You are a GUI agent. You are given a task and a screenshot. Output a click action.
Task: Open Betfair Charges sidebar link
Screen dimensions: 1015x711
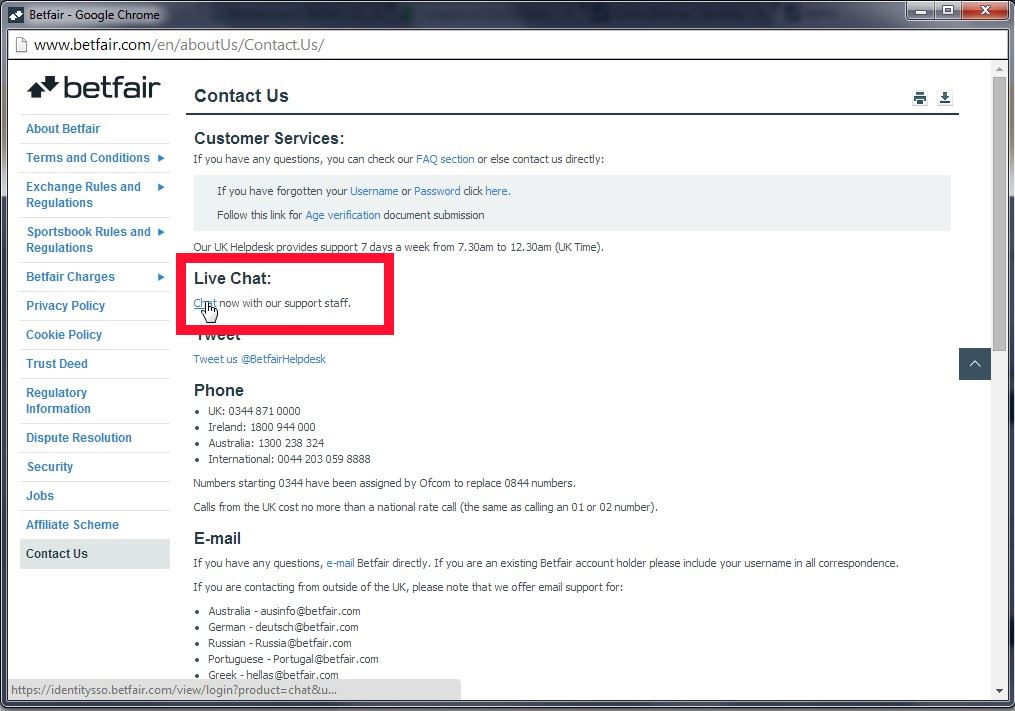71,277
